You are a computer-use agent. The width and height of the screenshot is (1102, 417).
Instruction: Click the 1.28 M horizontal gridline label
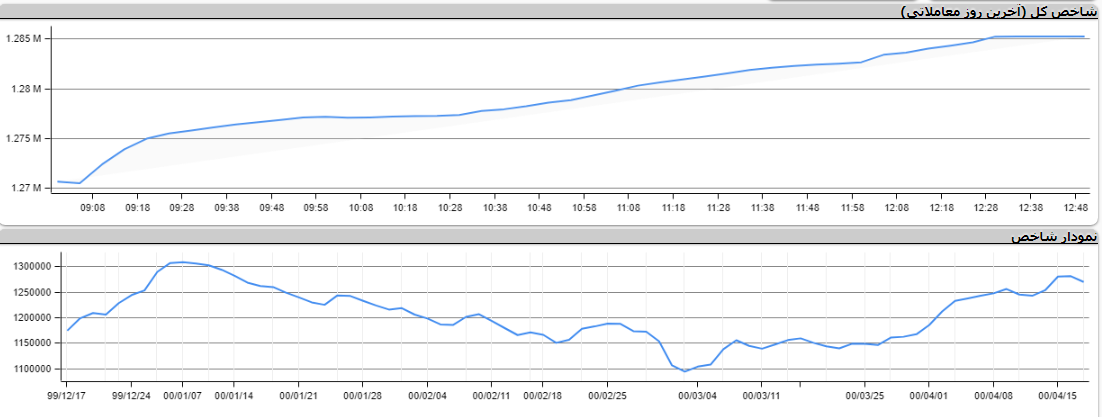click(x=25, y=89)
